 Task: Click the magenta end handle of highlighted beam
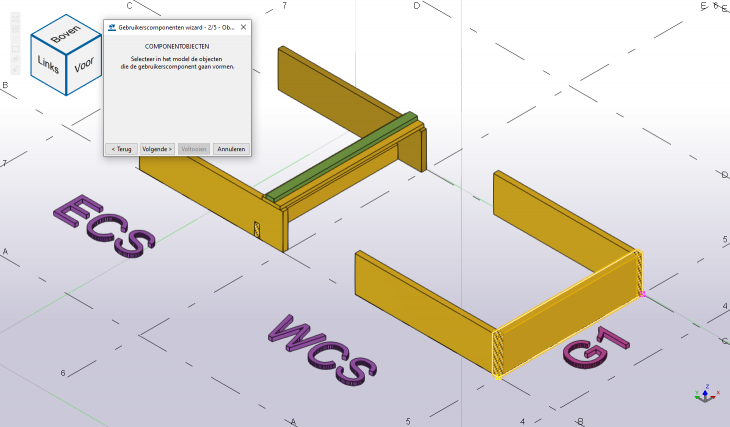click(x=642, y=294)
